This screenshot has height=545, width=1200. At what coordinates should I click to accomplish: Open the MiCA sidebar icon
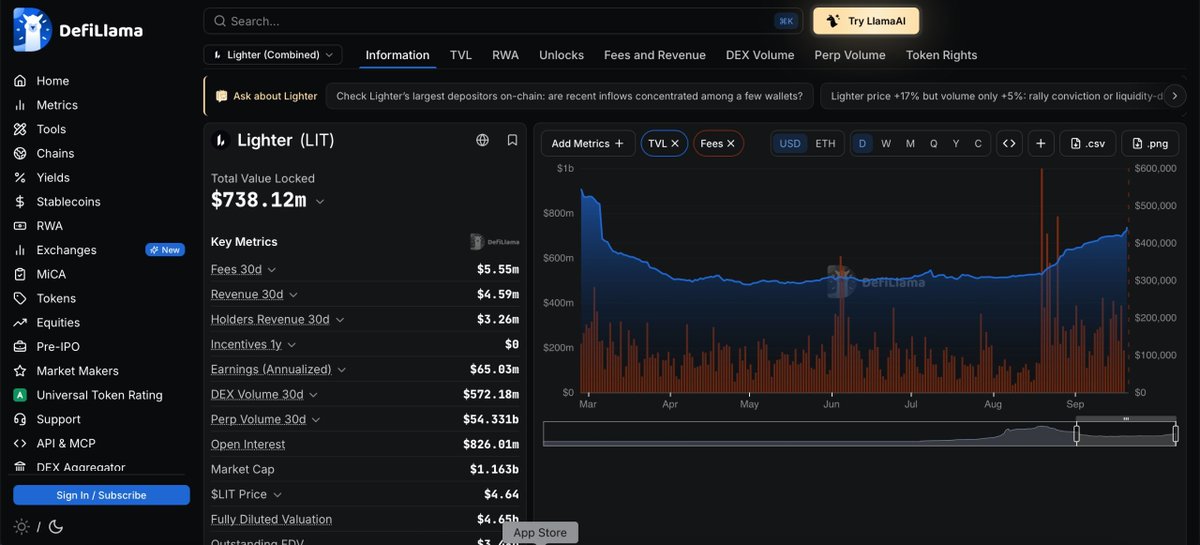click(19, 274)
